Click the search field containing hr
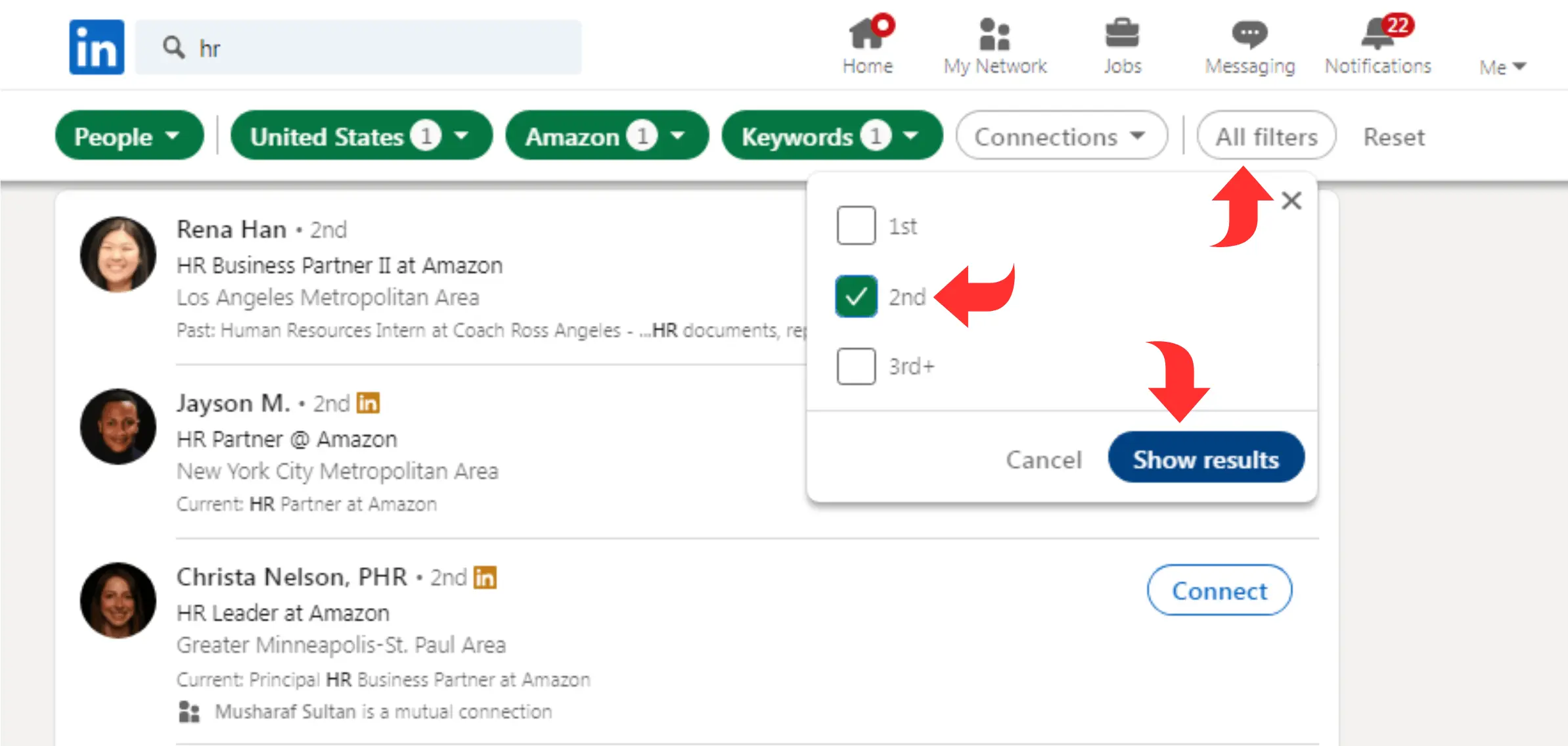1568x746 pixels. pyautogui.click(x=358, y=47)
